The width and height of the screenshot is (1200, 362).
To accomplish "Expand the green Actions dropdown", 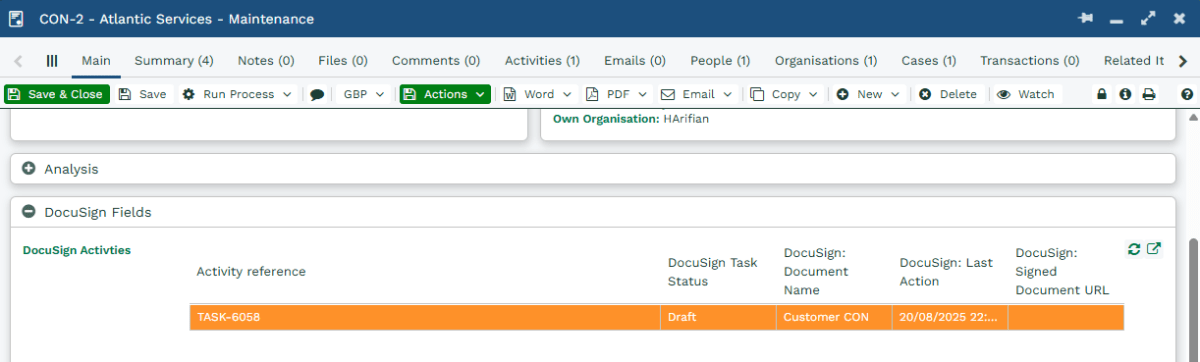I will click(x=445, y=94).
